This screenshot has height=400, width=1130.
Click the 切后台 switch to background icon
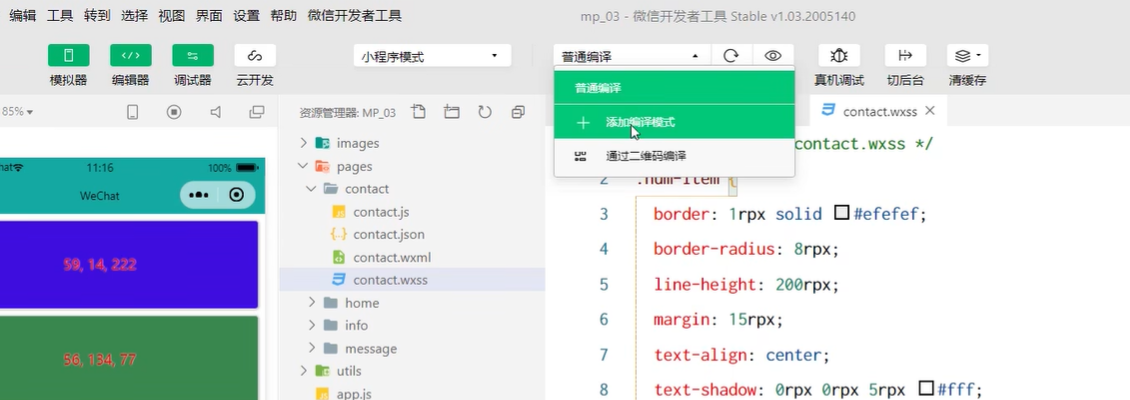[x=905, y=55]
